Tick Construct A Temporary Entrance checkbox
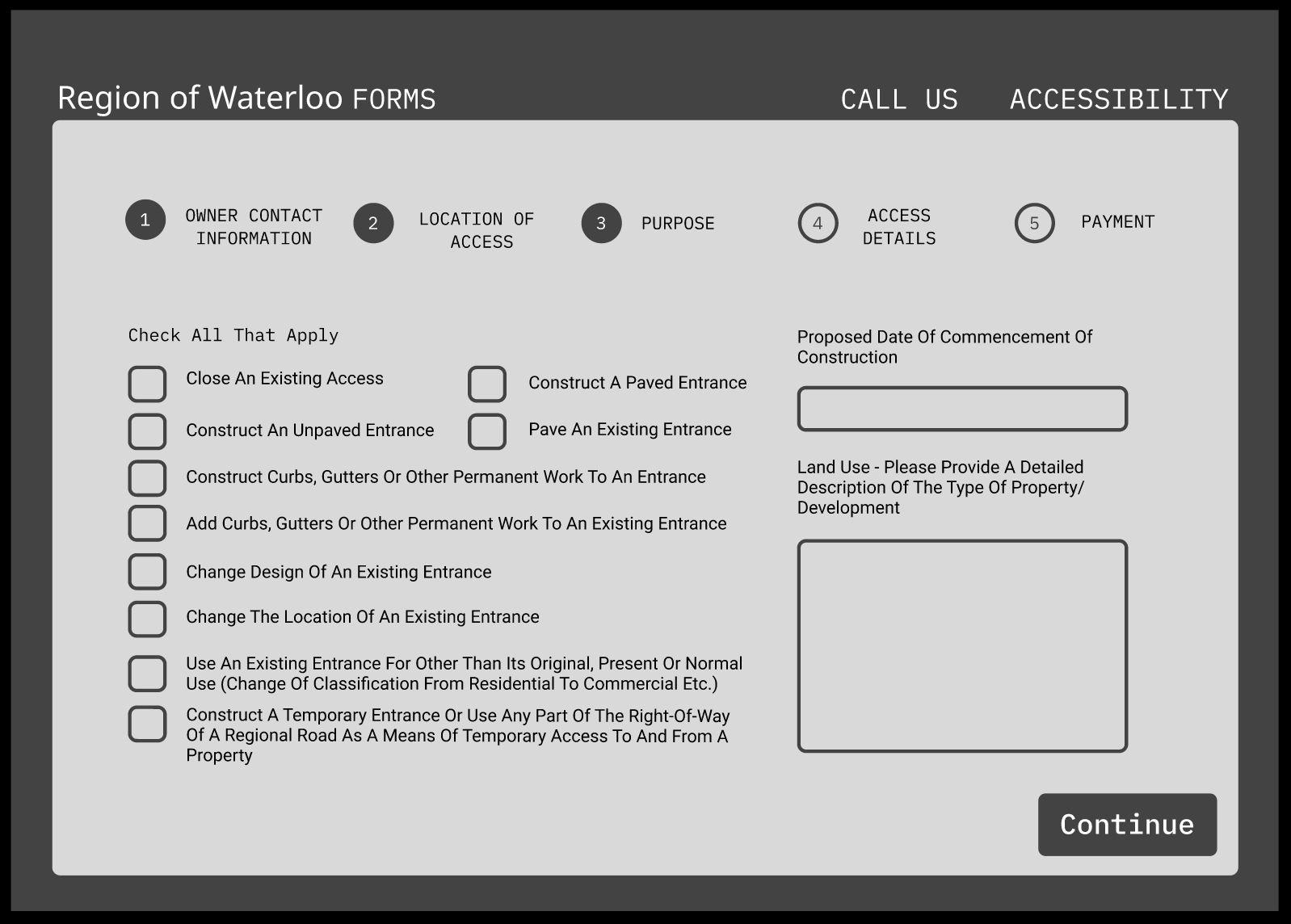This screenshot has height=924, width=1291. (147, 724)
